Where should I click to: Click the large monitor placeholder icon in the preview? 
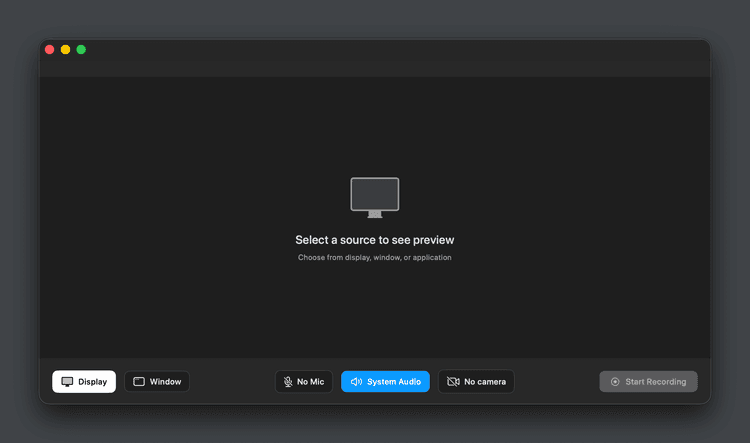[375, 197]
